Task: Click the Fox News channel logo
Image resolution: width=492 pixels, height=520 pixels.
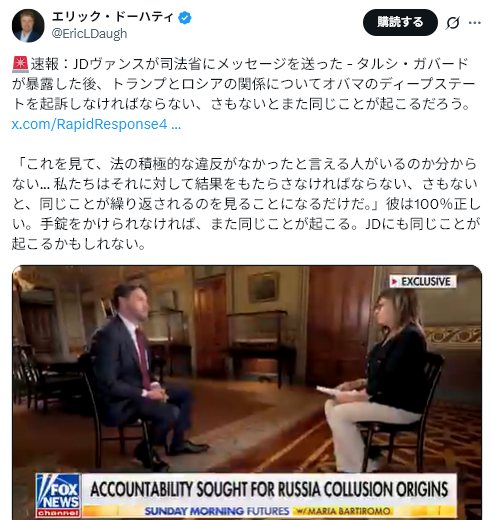Action: [58, 495]
